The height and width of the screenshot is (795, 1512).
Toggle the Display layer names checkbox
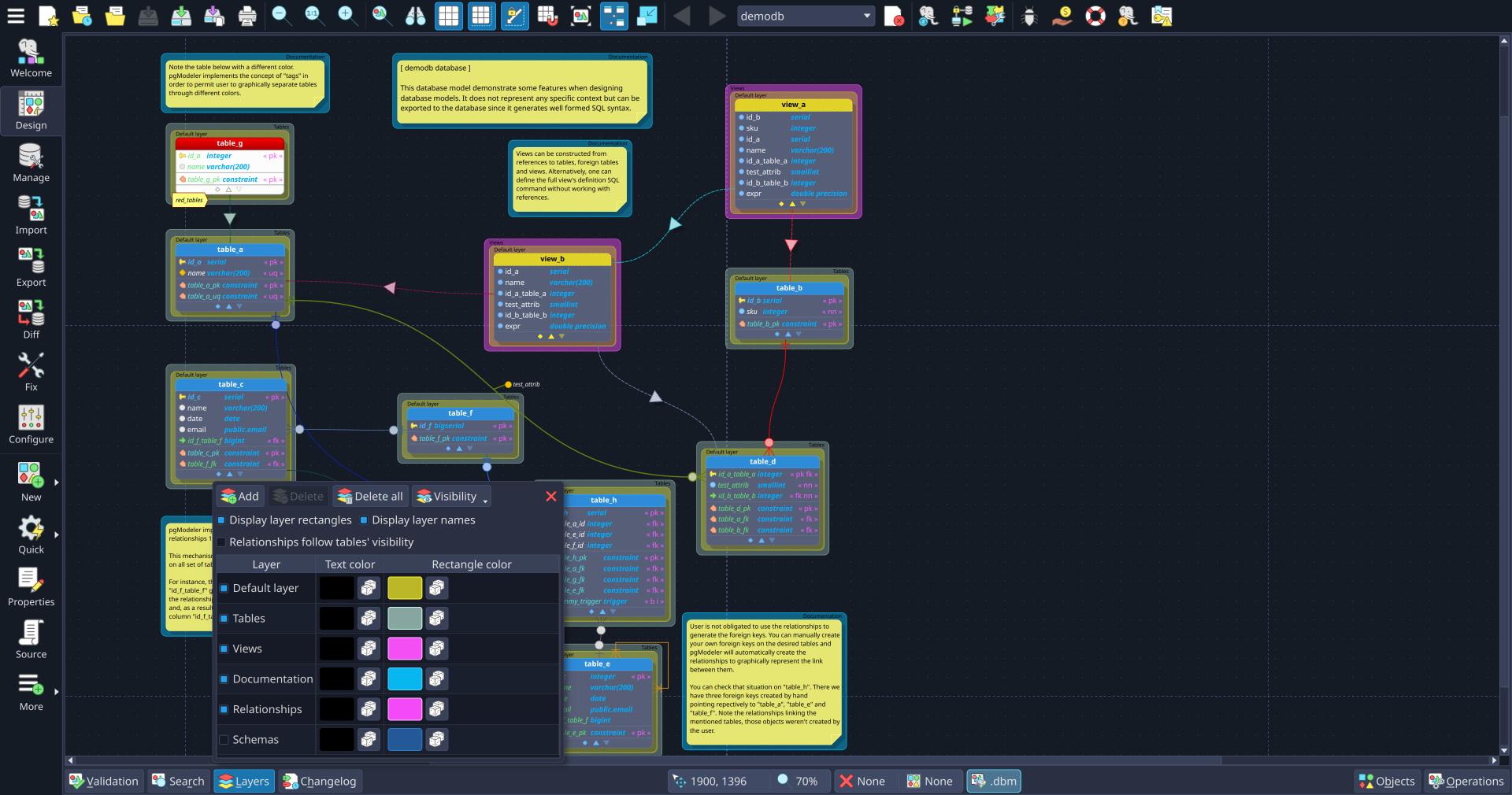pos(363,520)
